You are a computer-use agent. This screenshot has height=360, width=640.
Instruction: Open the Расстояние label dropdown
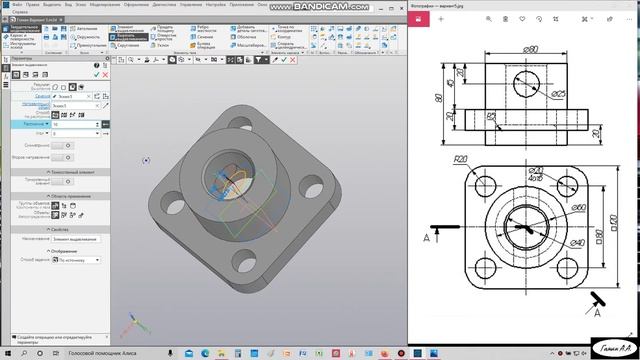47,124
